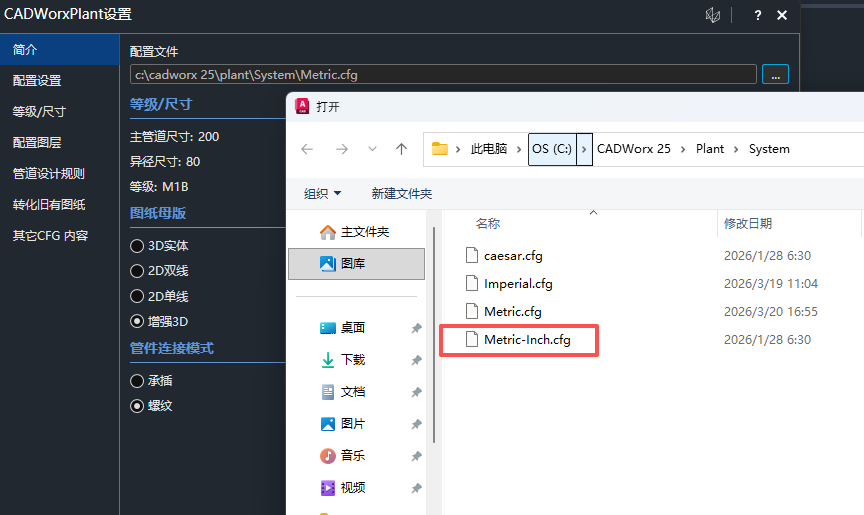Click the help question mark icon
864x515 pixels.
[x=758, y=15]
